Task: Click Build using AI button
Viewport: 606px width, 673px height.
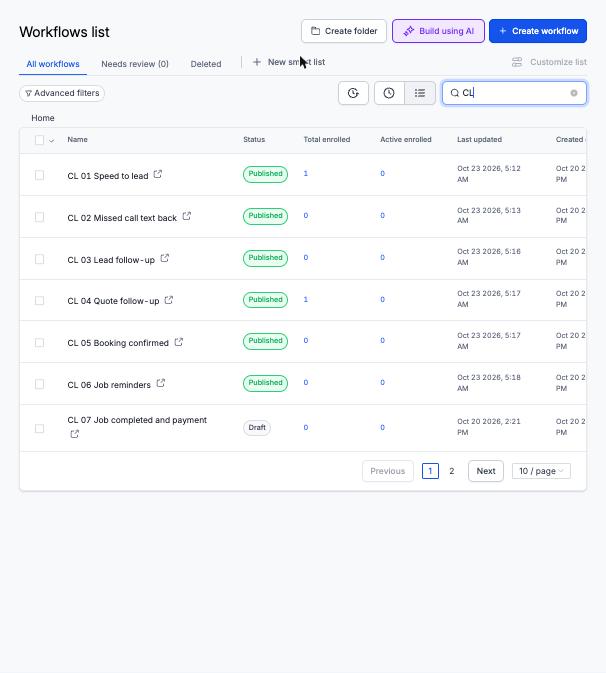Action: click(x=438, y=31)
